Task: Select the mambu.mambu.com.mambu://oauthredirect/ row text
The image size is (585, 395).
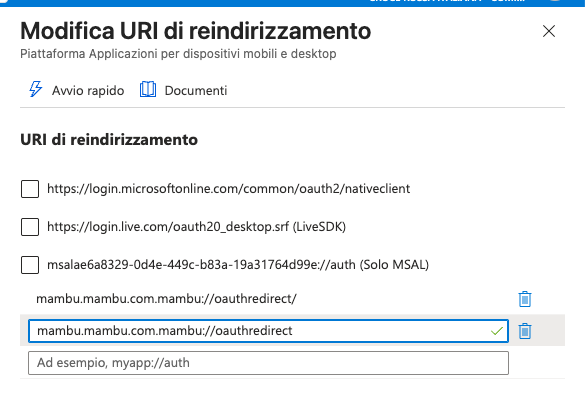Action: click(x=166, y=299)
